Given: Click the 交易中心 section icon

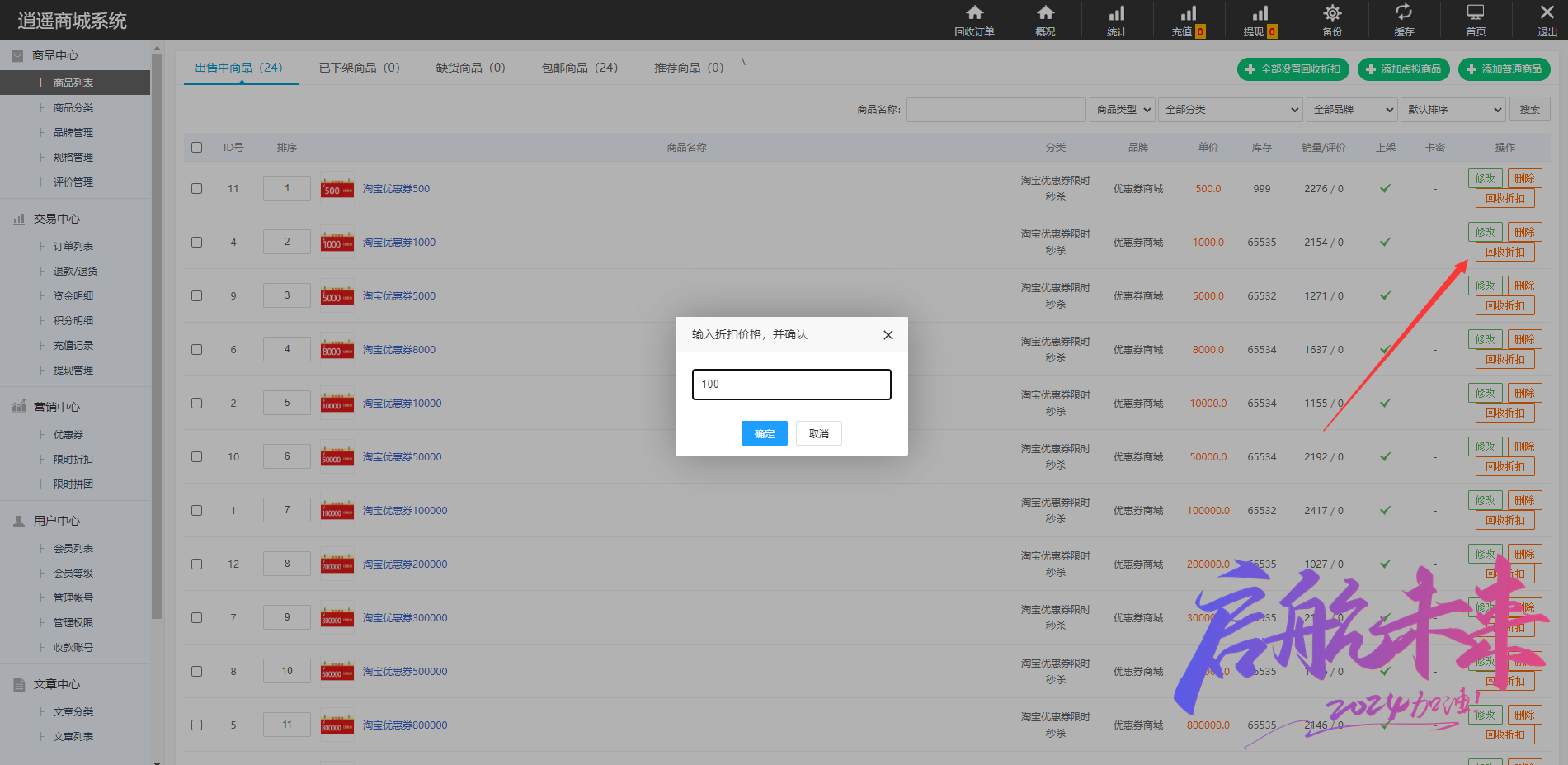Looking at the screenshot, I should [19, 219].
